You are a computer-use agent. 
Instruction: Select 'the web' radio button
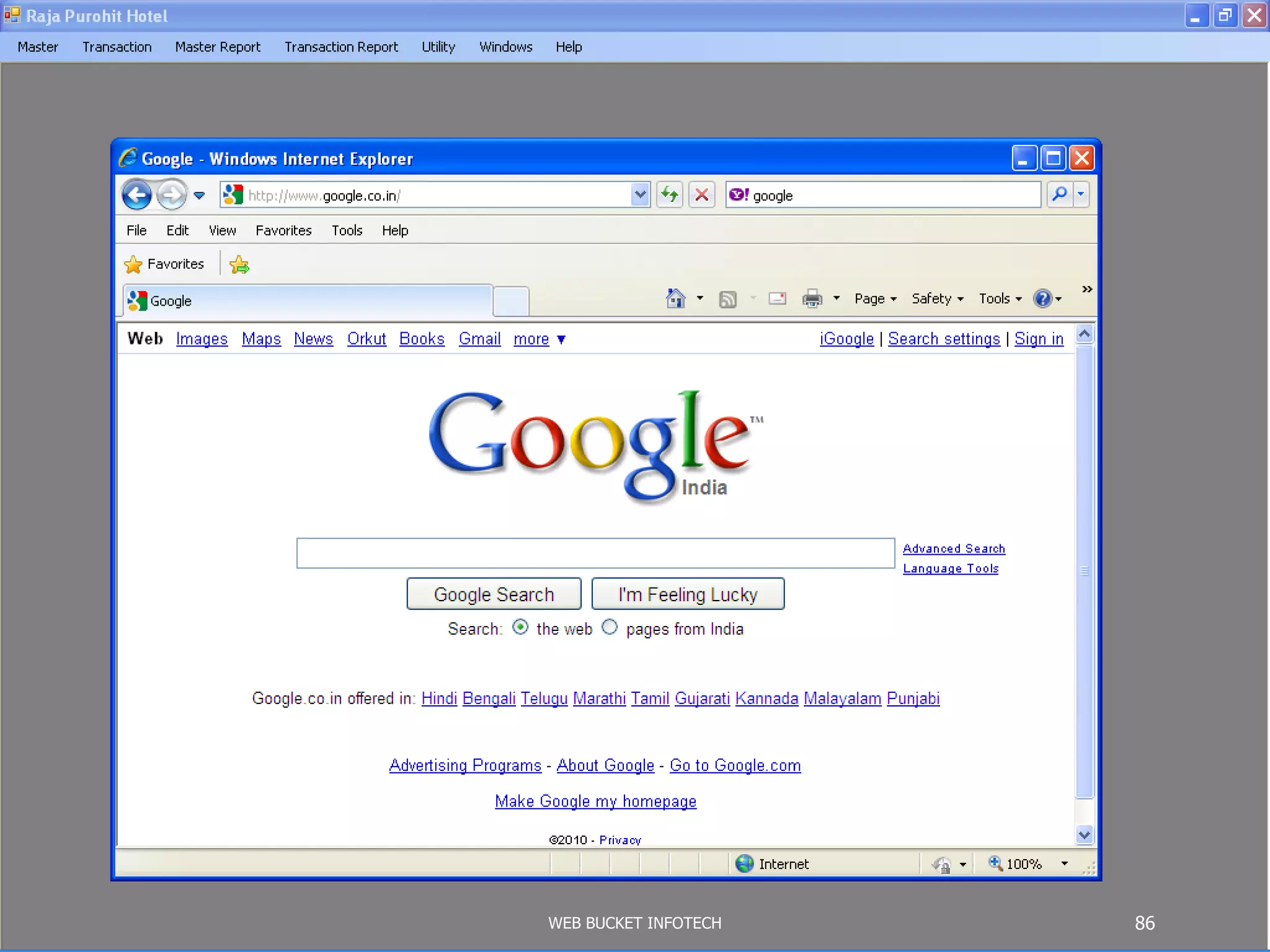click(520, 627)
